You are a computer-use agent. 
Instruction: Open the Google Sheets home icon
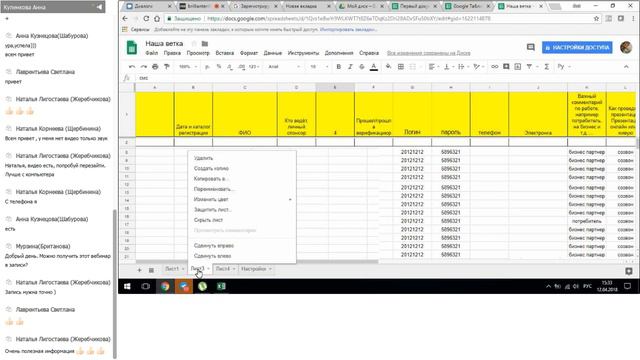click(131, 48)
